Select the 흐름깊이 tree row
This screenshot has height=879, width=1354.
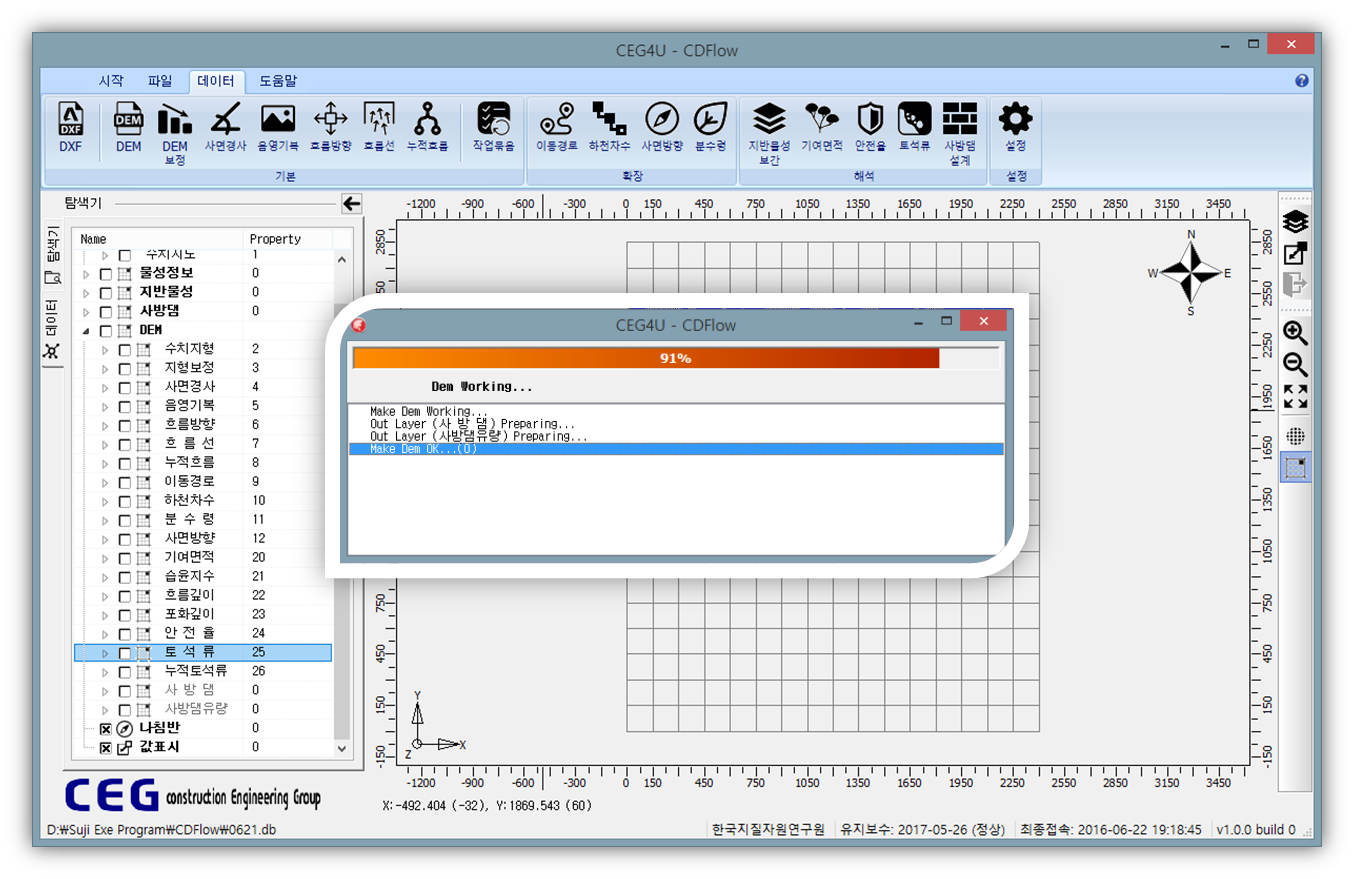[x=203, y=596]
